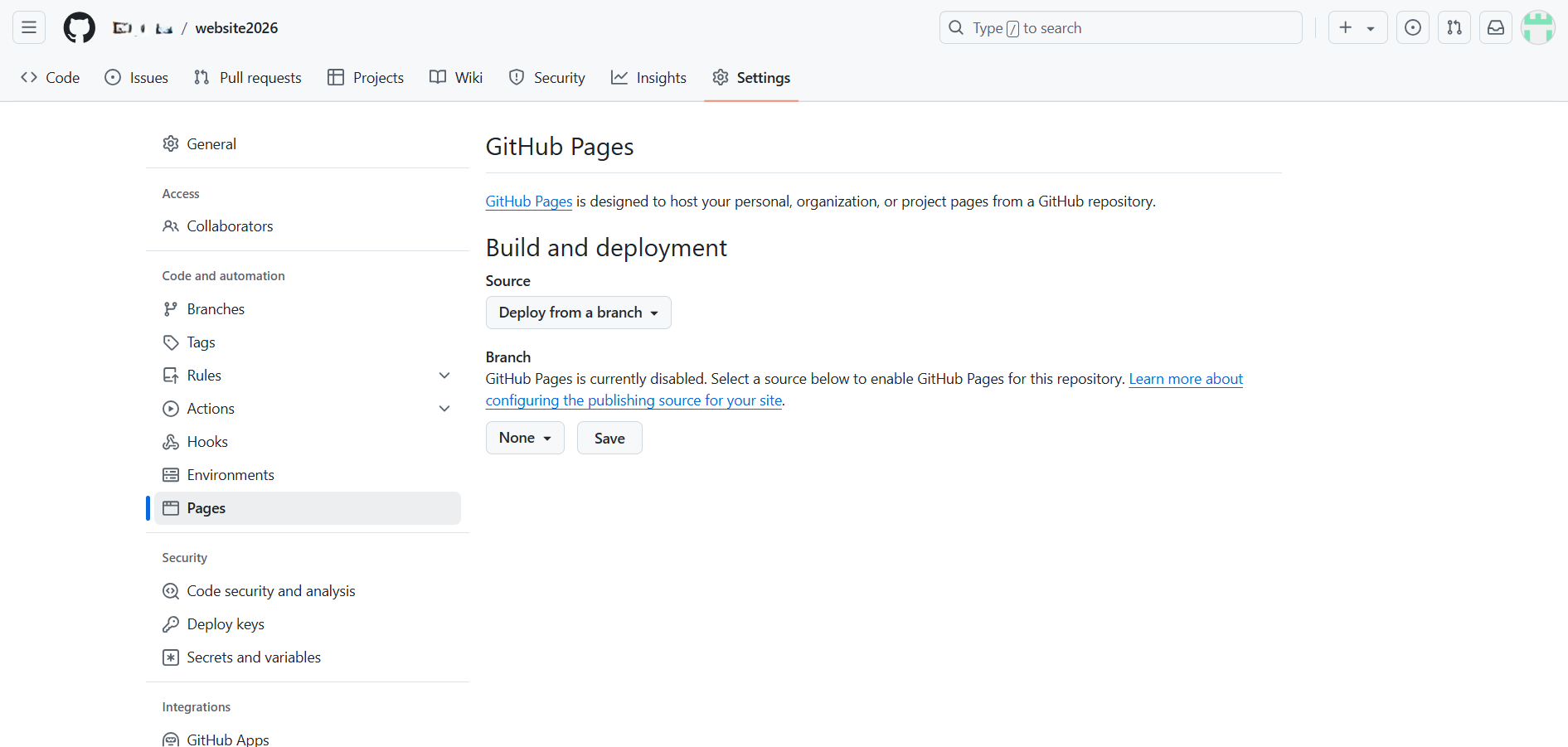Click the gear icon beside General
Screen dimensions: 1568x747
[x=170, y=143]
